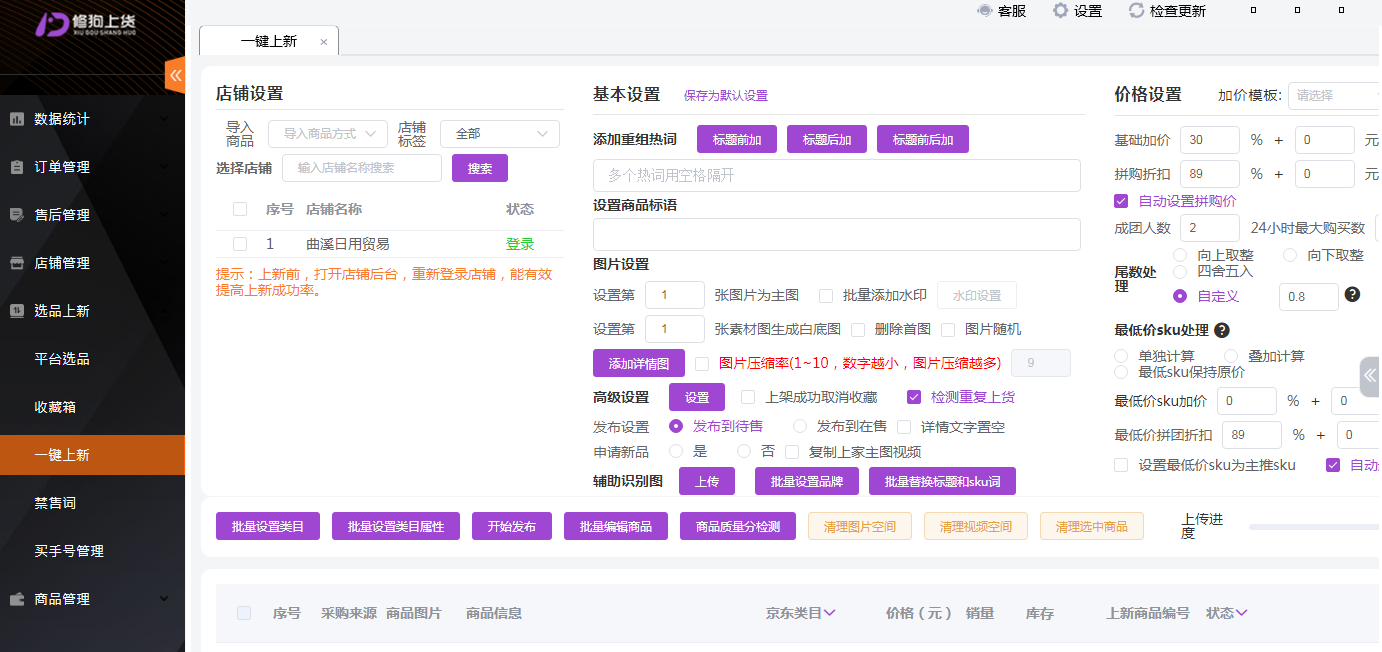The width and height of the screenshot is (1382, 652).
Task: Go to 禁售词 in the sidebar
Action: [55, 503]
